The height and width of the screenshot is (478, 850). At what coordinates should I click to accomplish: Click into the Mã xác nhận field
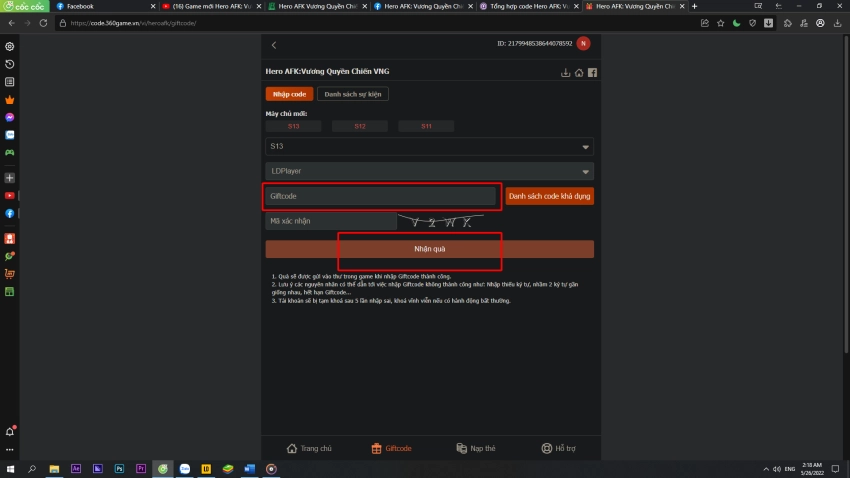331,221
